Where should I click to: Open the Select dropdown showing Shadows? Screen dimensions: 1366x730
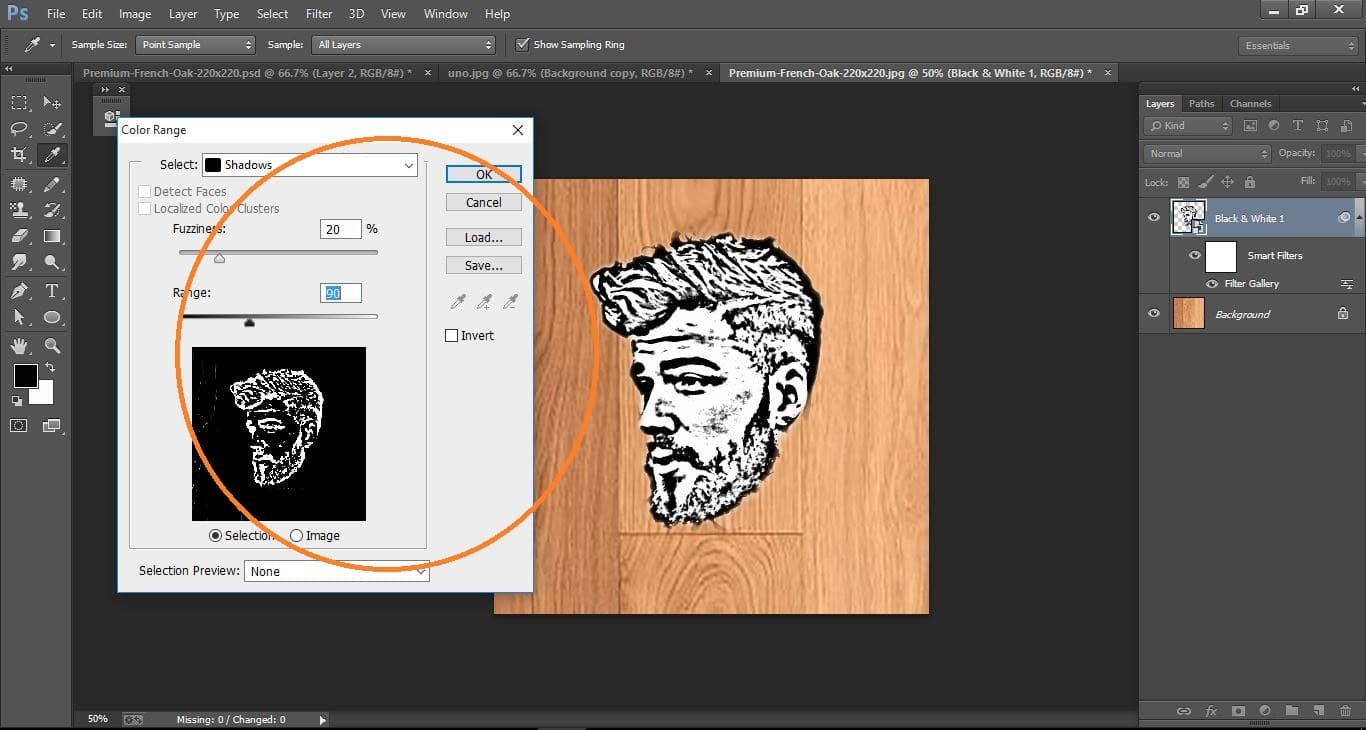pos(309,164)
